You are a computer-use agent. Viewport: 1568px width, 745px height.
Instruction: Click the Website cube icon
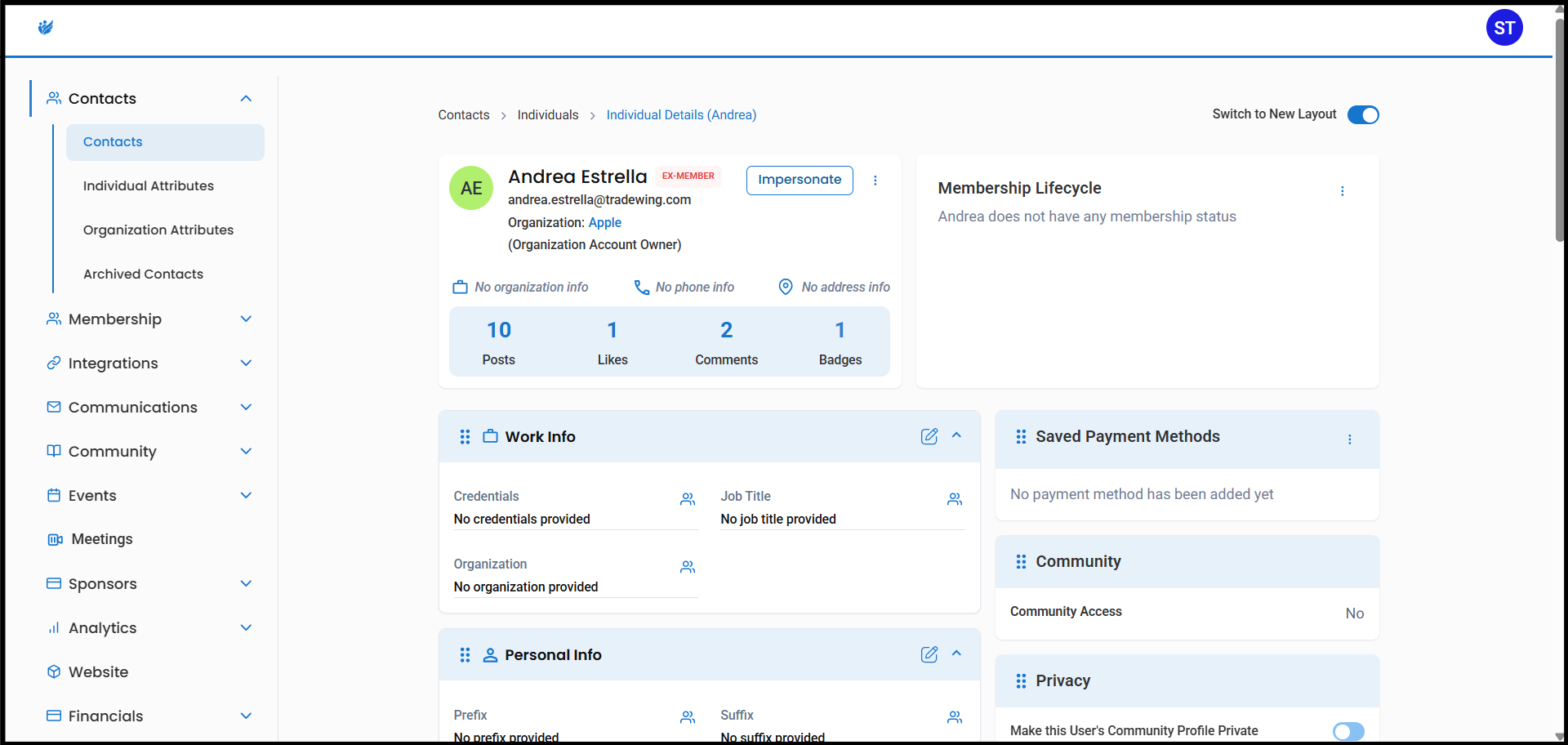54,671
